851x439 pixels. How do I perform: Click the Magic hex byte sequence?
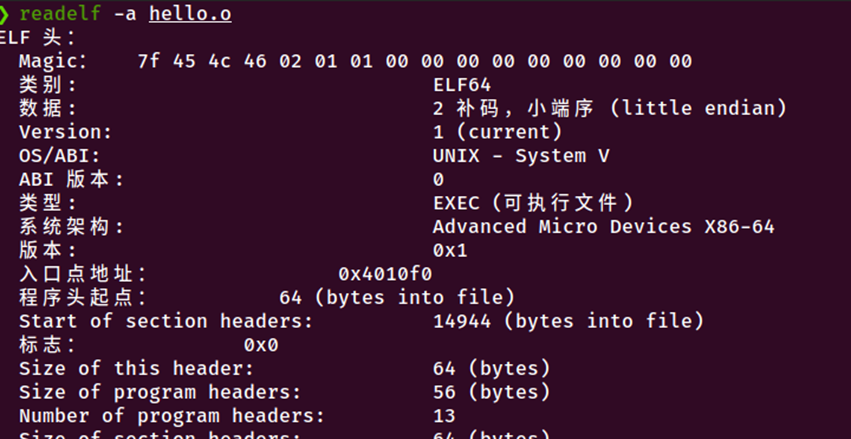pos(414,61)
